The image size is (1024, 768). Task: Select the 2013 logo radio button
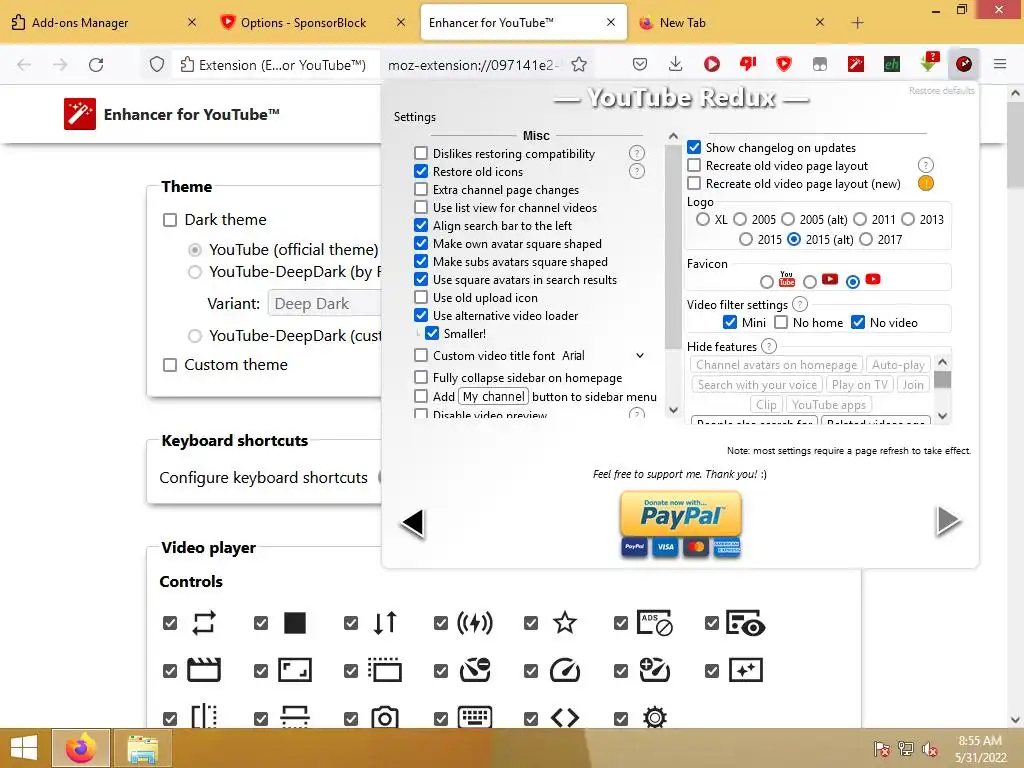point(908,219)
